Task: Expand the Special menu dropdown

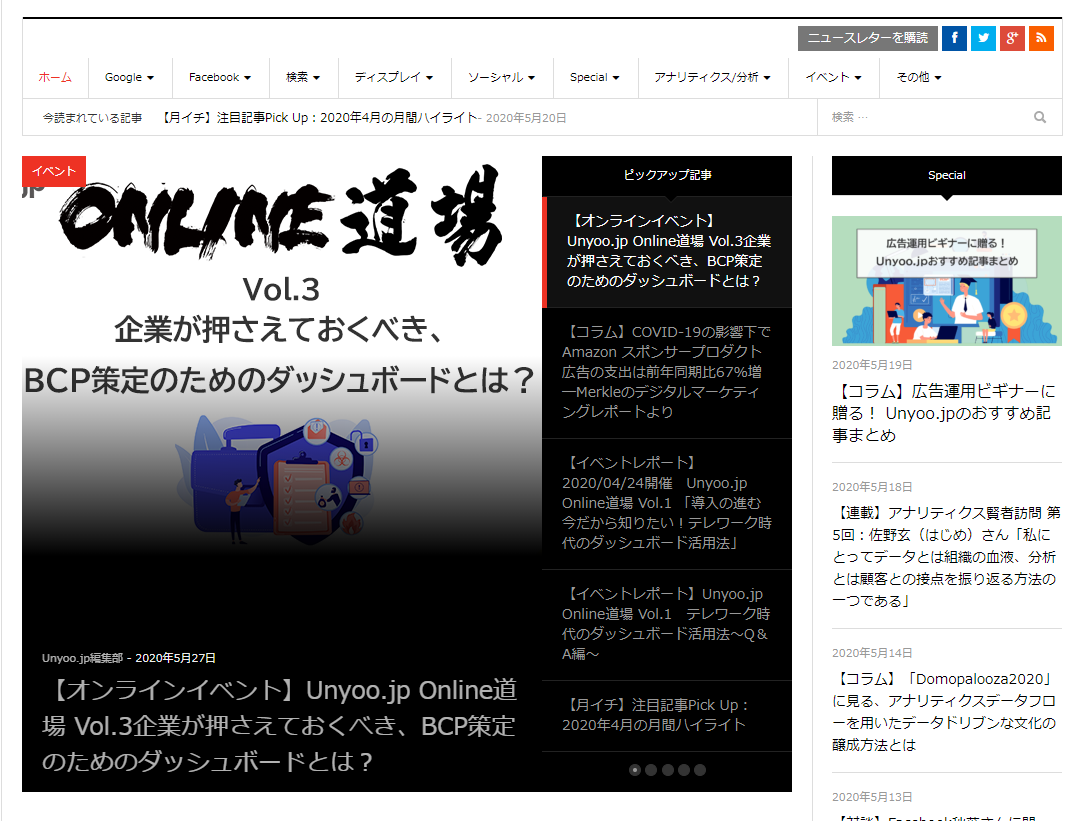Action: (595, 77)
